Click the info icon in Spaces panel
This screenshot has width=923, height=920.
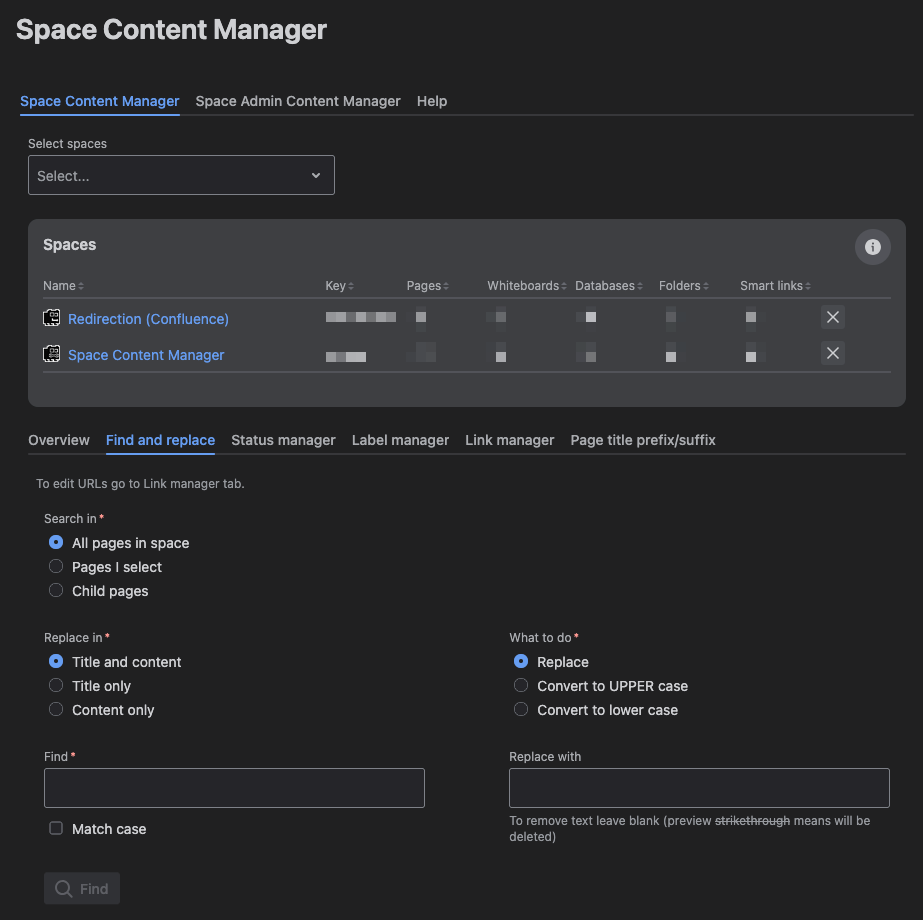coord(872,247)
